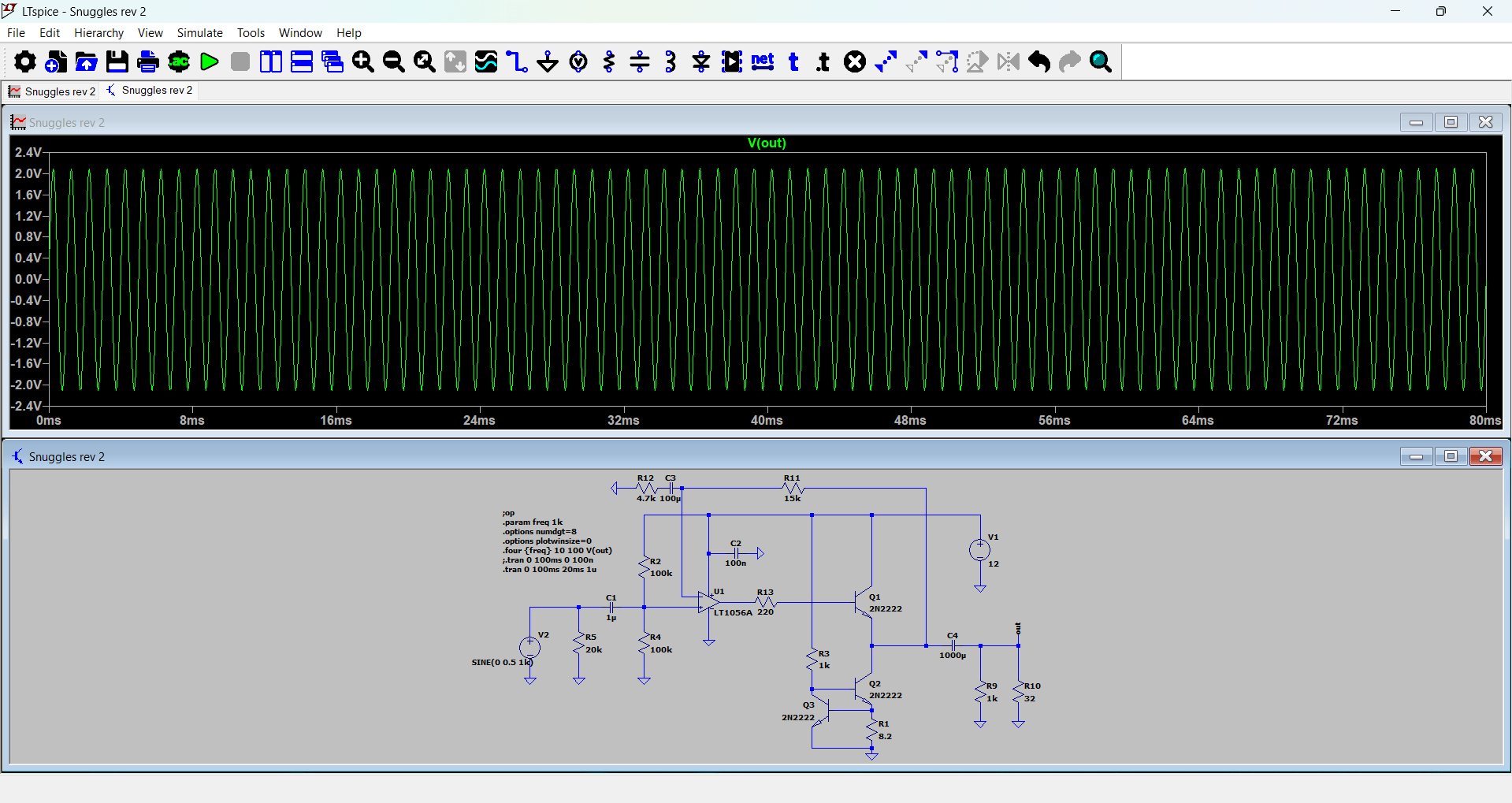Run the simulation with the green play button
Image resolution: width=1512 pixels, height=803 pixels.
(210, 61)
